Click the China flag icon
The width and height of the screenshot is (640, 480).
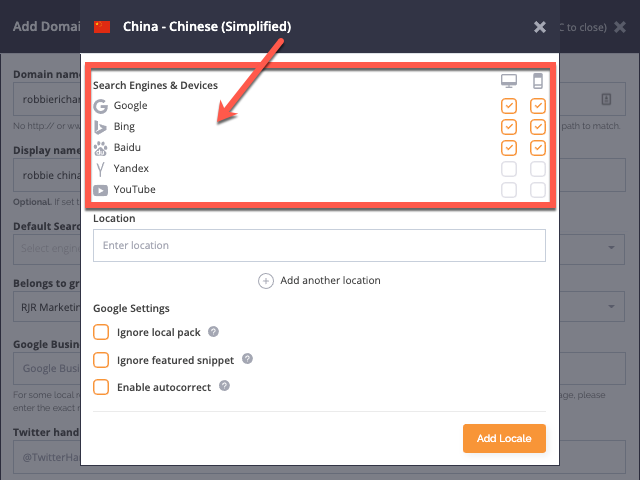(x=102, y=27)
